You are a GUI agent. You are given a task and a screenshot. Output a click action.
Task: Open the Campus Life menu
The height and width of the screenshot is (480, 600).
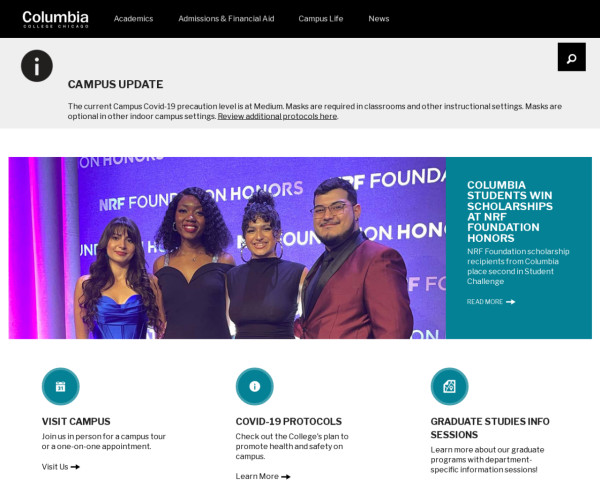321,19
